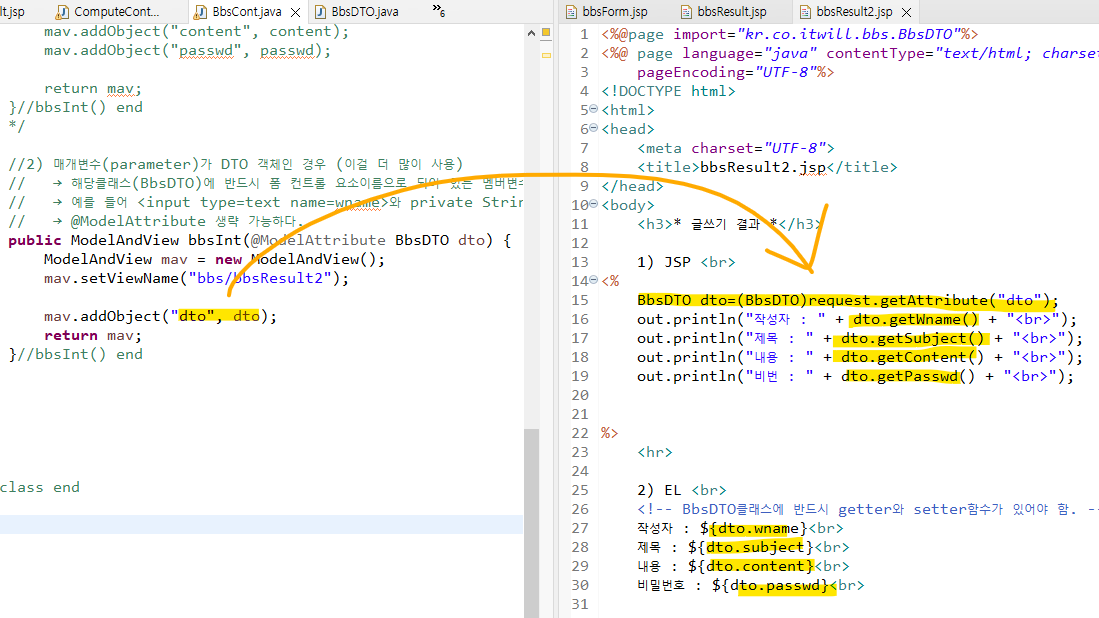Image resolution: width=1099 pixels, height=618 pixels.
Task: Click the closing %> tag on line 22
Action: click(610, 433)
